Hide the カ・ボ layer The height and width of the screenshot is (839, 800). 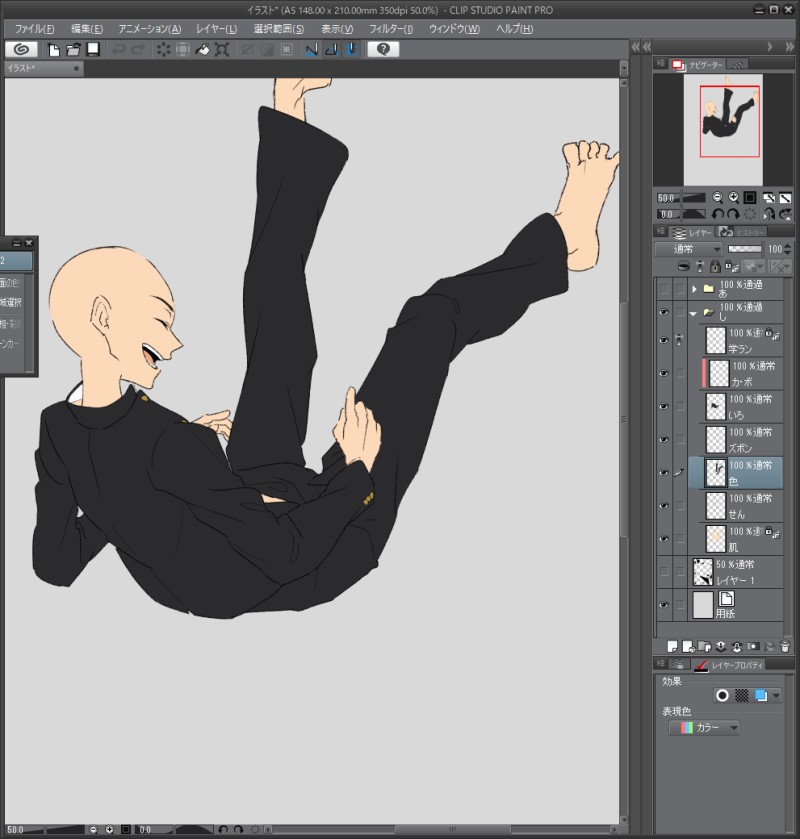pos(664,373)
